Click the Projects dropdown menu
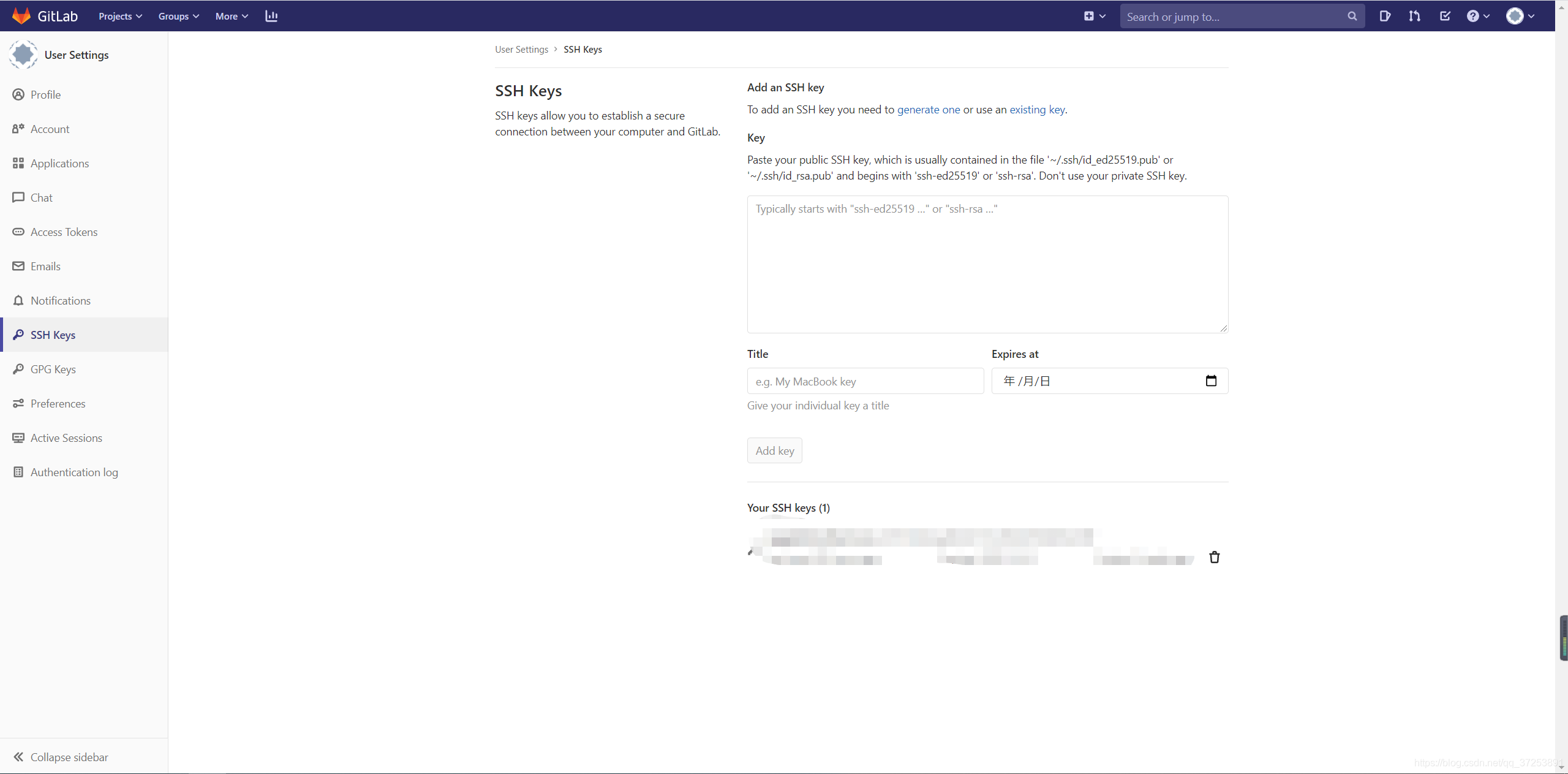 pyautogui.click(x=119, y=16)
